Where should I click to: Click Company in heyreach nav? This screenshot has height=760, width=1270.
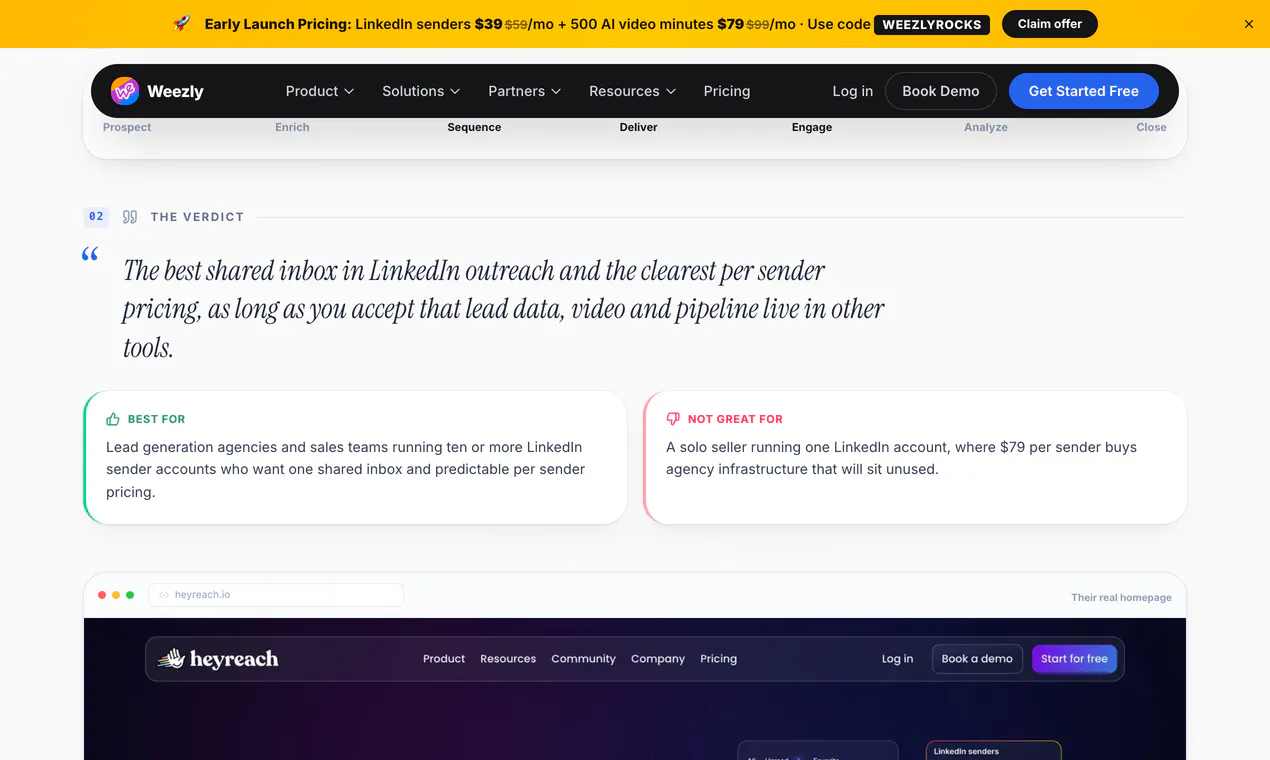pyautogui.click(x=658, y=659)
